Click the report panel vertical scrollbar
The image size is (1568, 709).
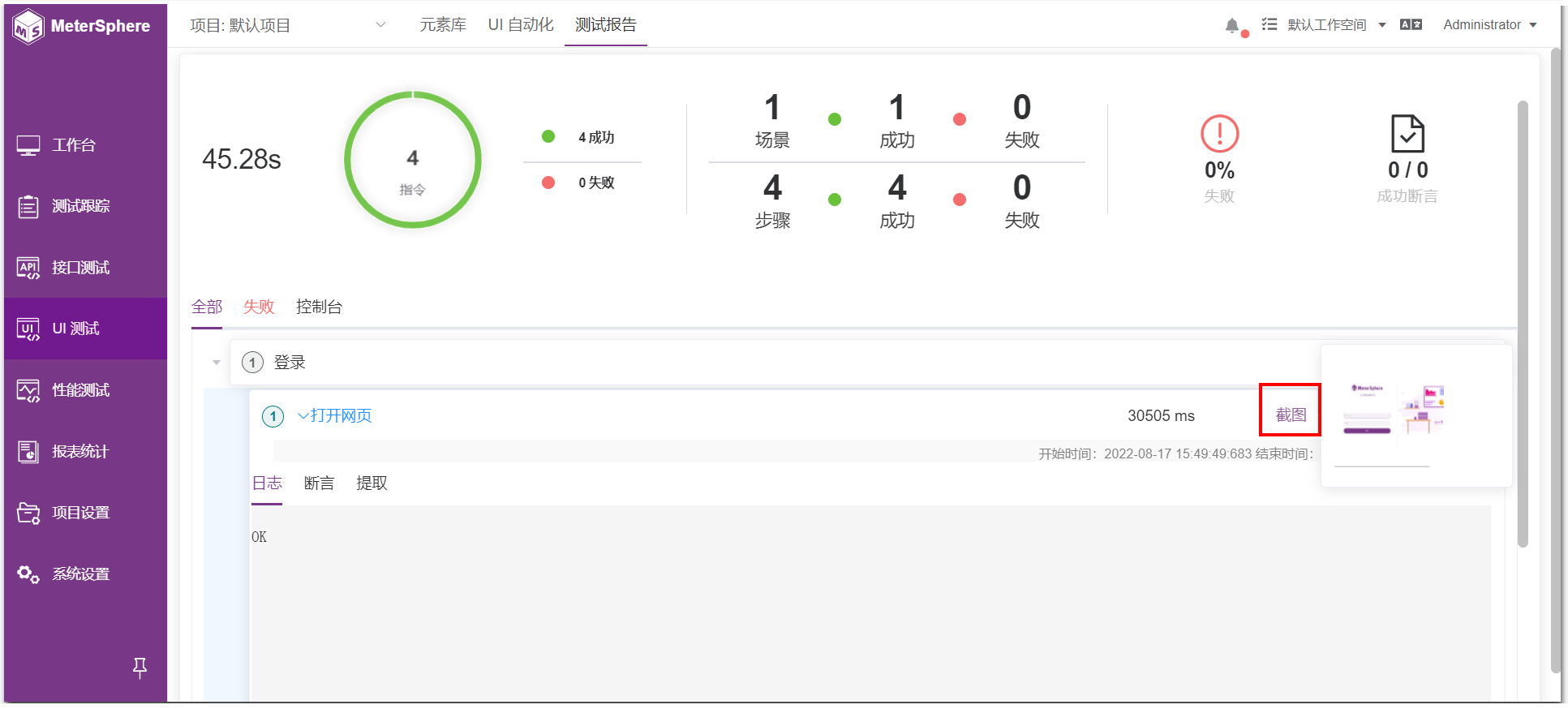pos(1523,324)
